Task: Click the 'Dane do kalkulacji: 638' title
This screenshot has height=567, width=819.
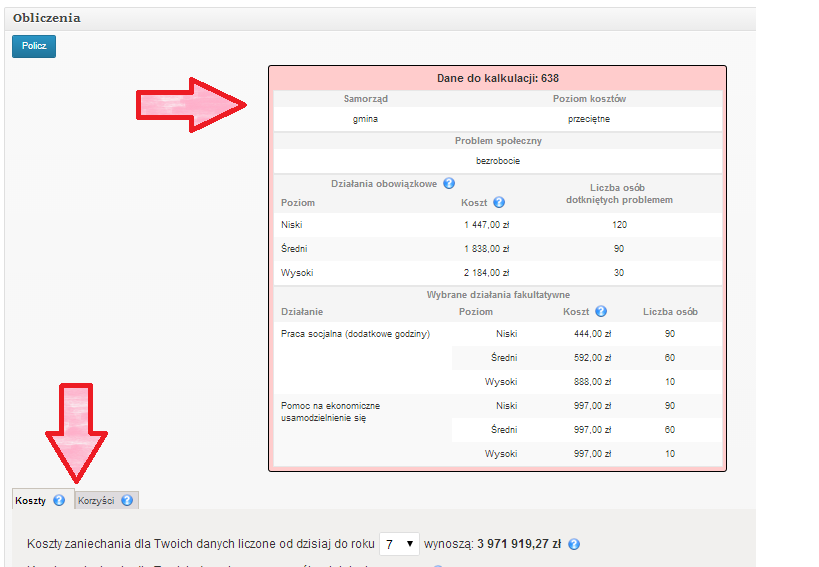Action: coord(498,78)
